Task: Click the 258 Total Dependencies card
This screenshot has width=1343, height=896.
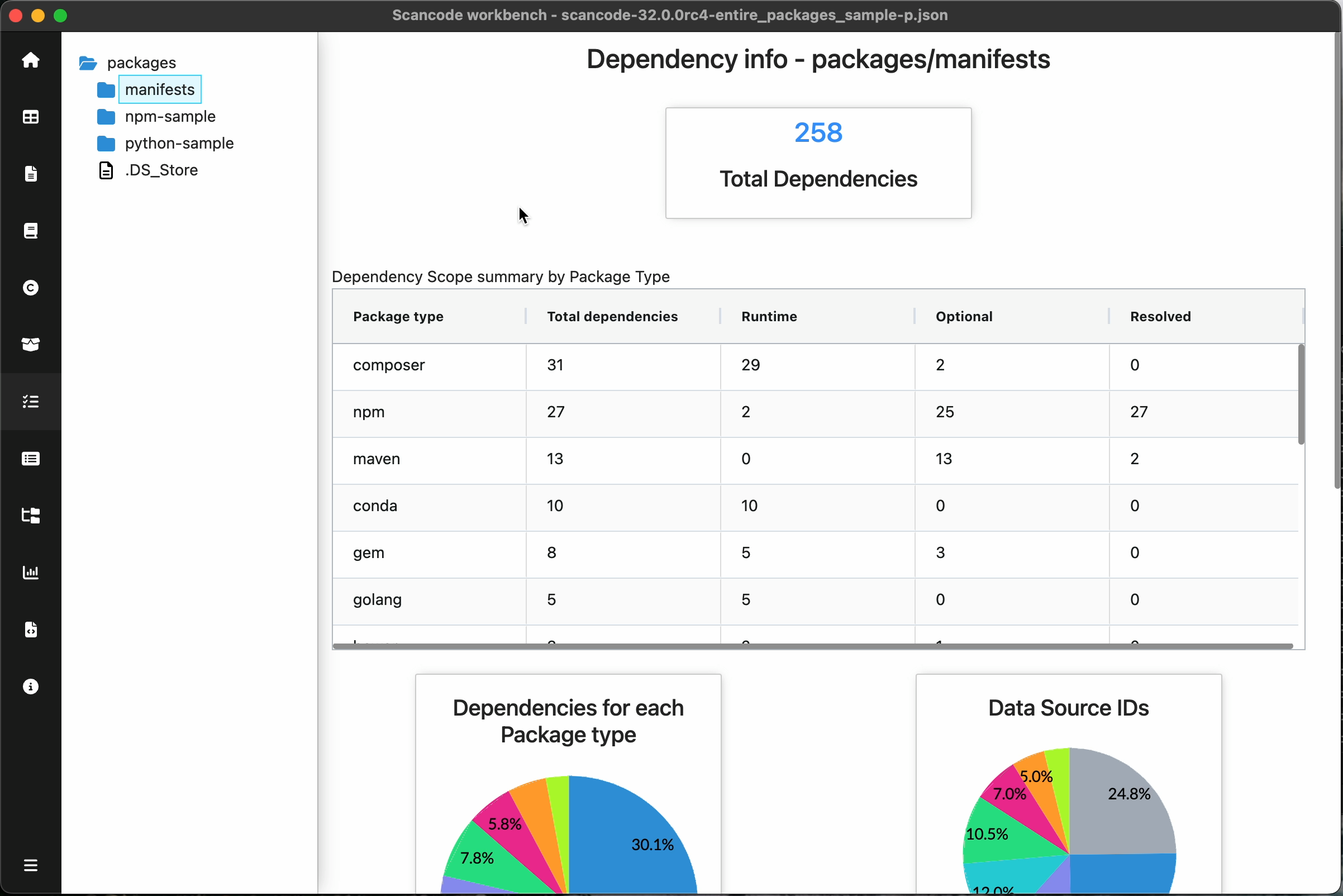Action: (x=818, y=163)
